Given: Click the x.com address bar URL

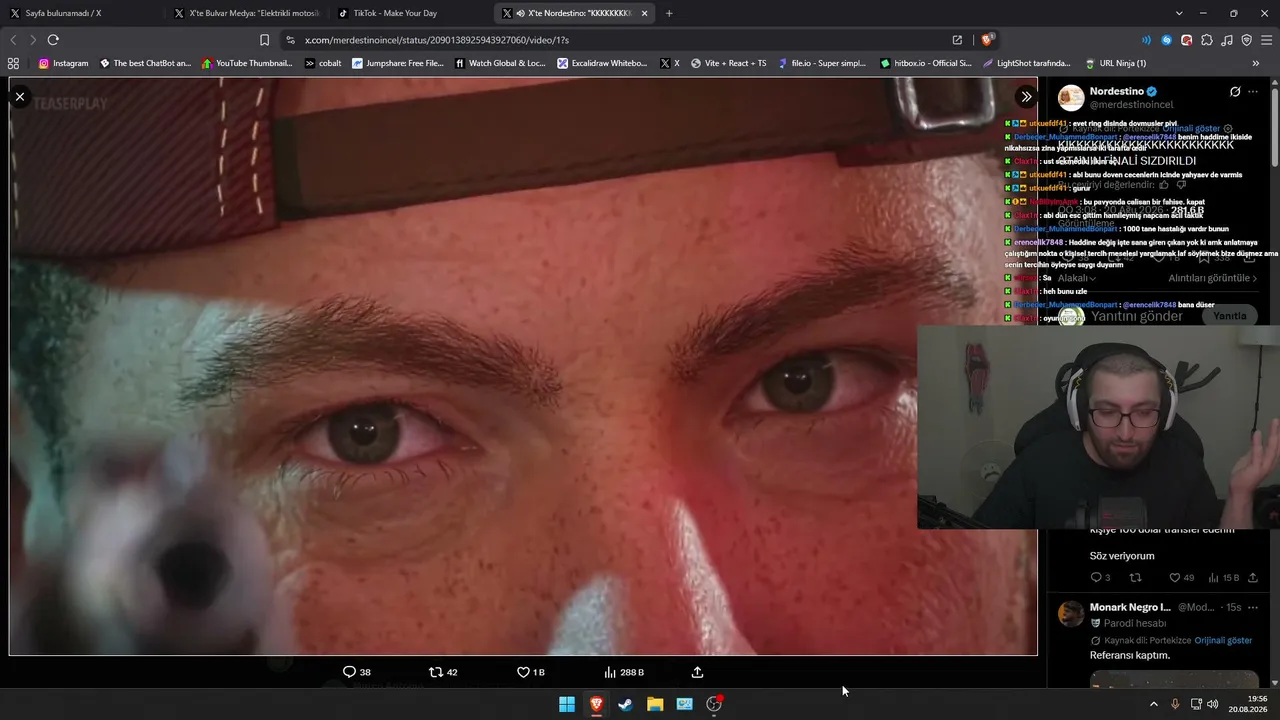Looking at the screenshot, I should (436, 40).
